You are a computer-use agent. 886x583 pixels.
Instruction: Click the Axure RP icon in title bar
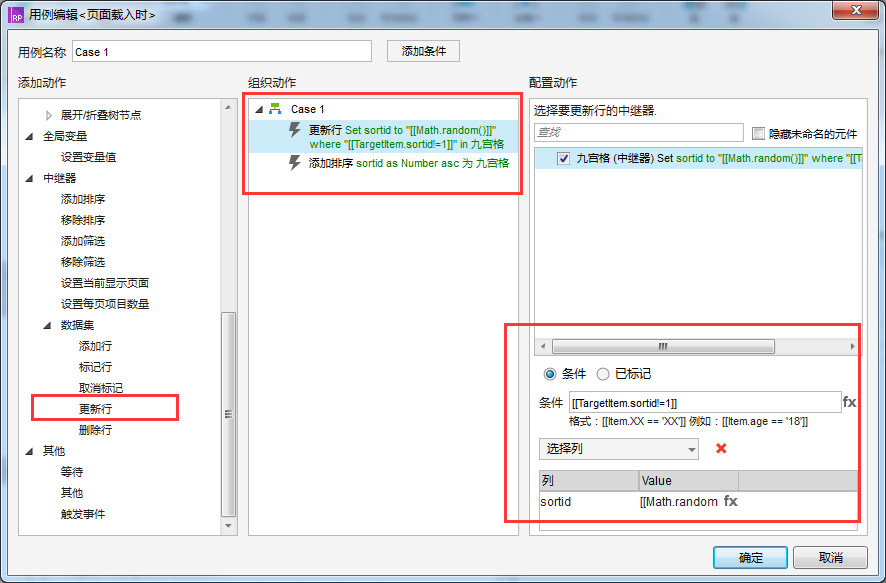point(16,15)
